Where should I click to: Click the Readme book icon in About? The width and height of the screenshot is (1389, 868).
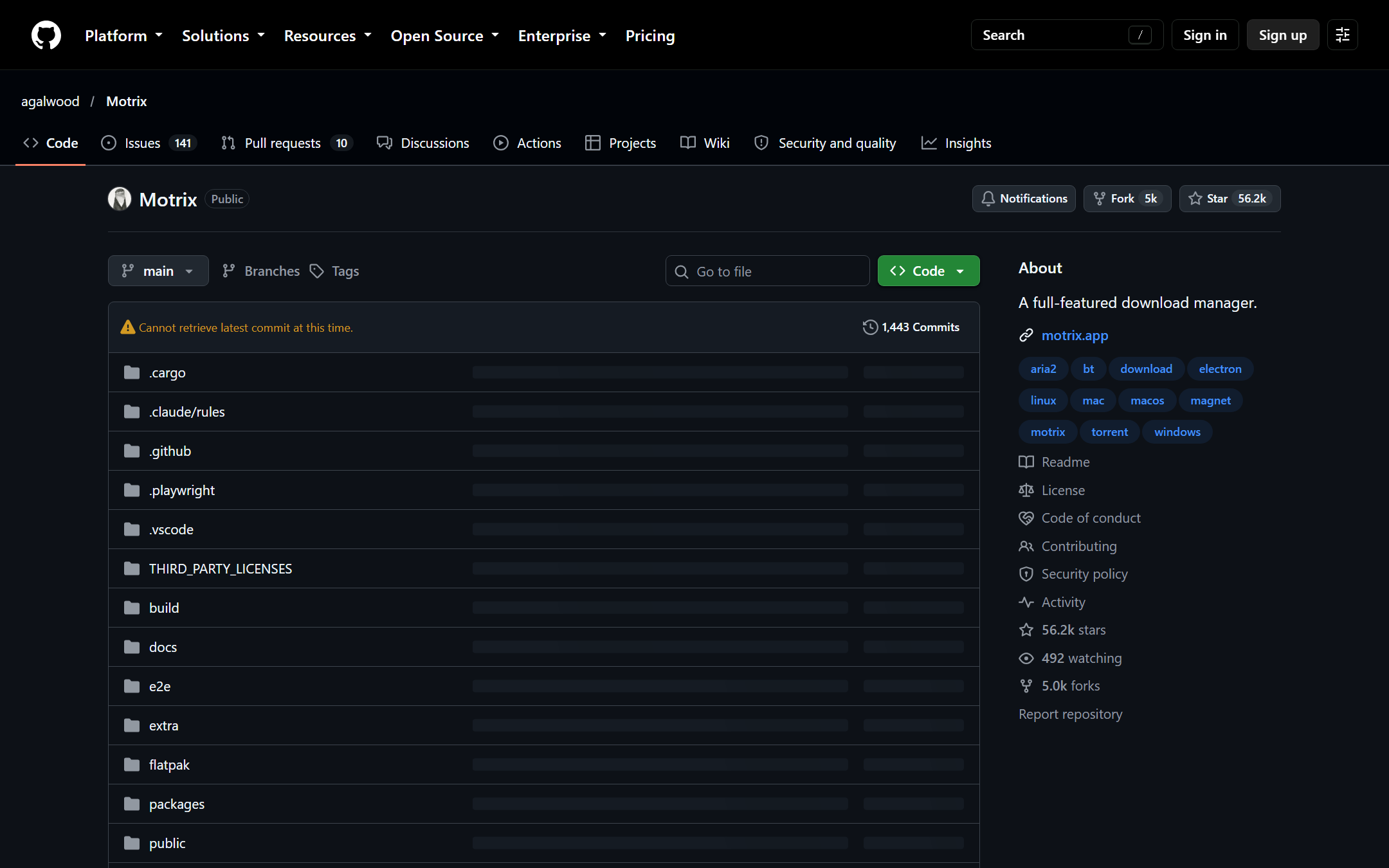[x=1026, y=462]
